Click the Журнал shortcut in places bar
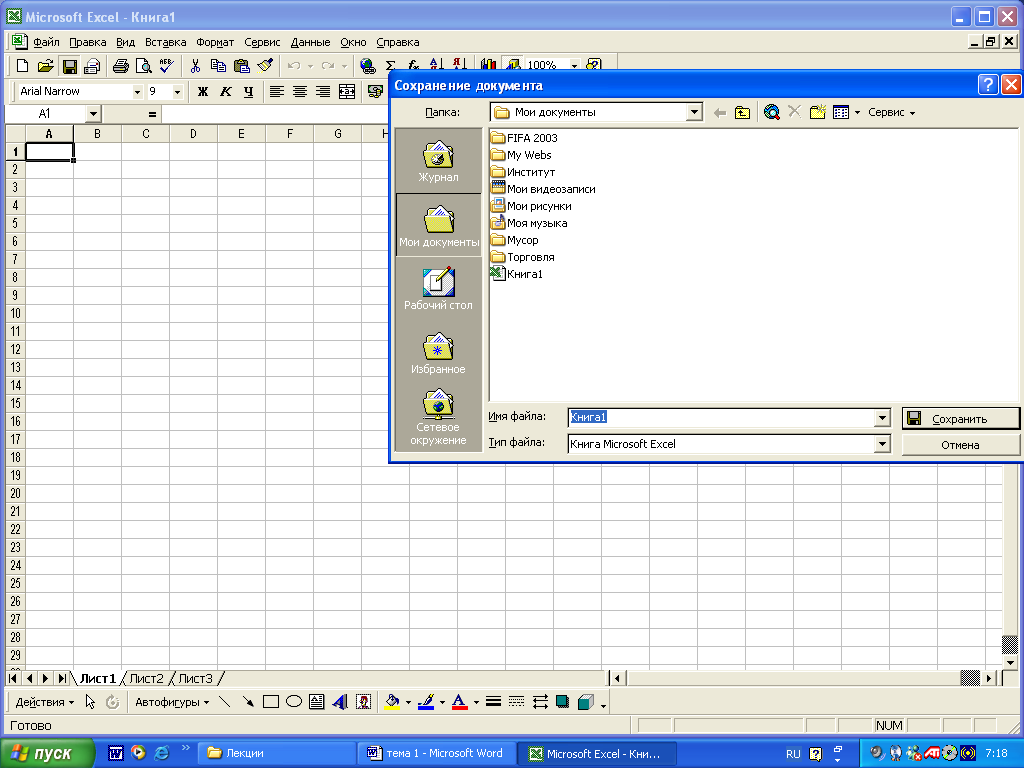Viewport: 1024px width, 768px height. (438, 161)
